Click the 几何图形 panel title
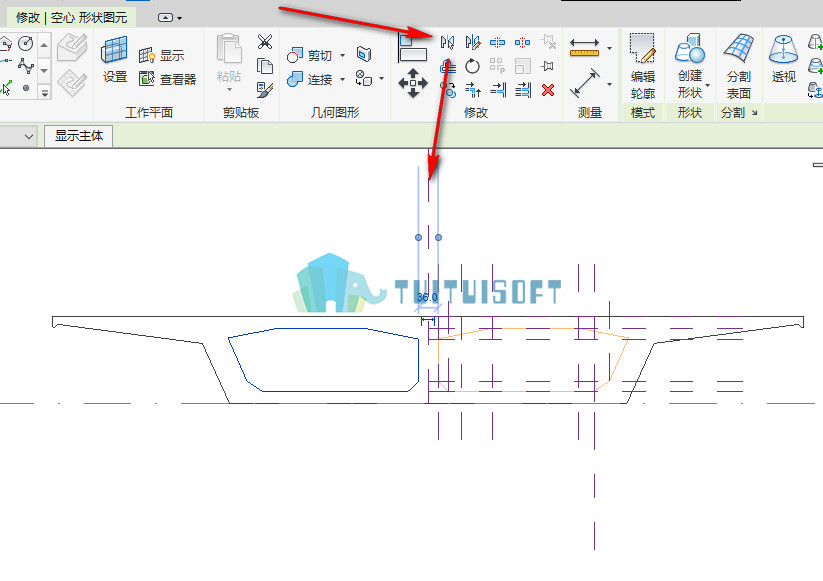Screen dimensions: 823x581 point(335,112)
